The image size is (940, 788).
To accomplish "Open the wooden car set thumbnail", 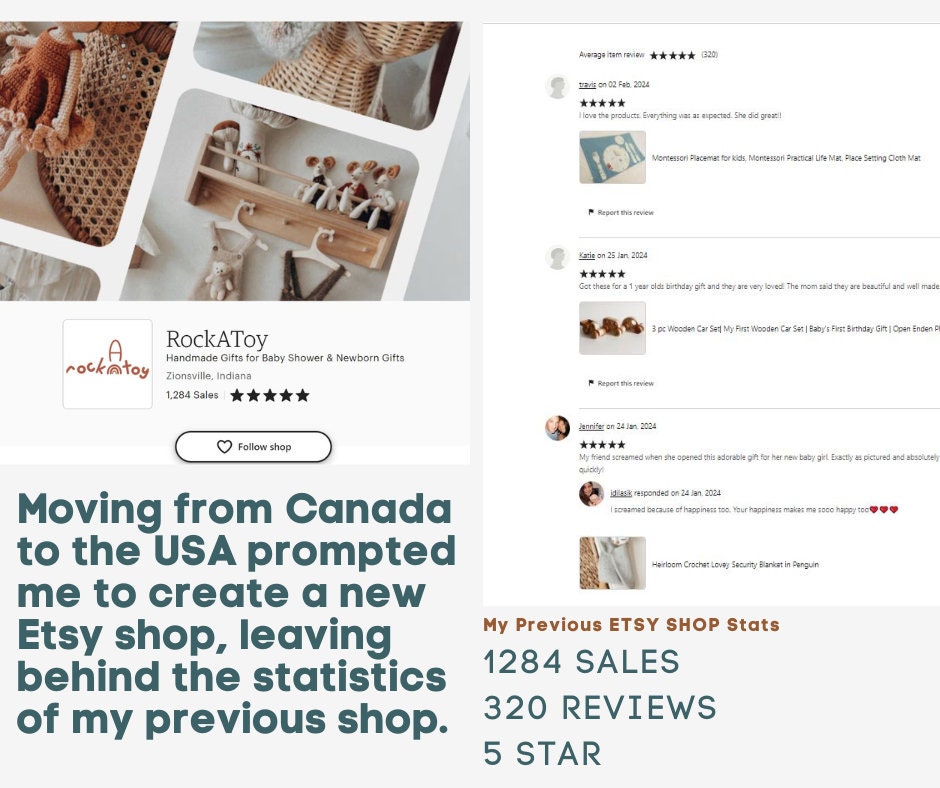I will [612, 328].
